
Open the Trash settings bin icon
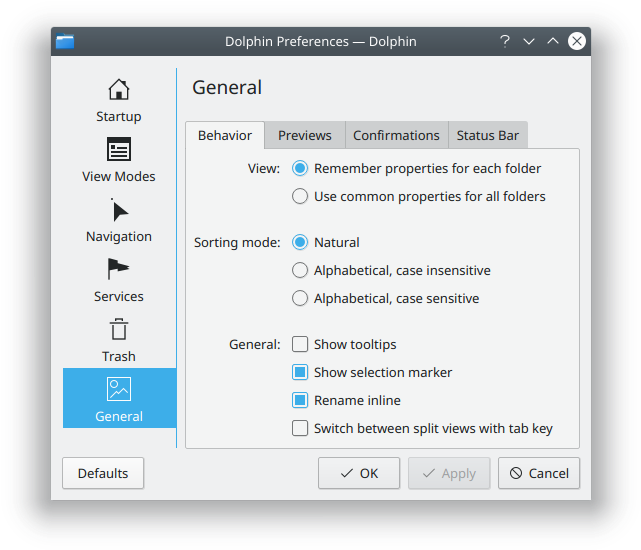[119, 330]
